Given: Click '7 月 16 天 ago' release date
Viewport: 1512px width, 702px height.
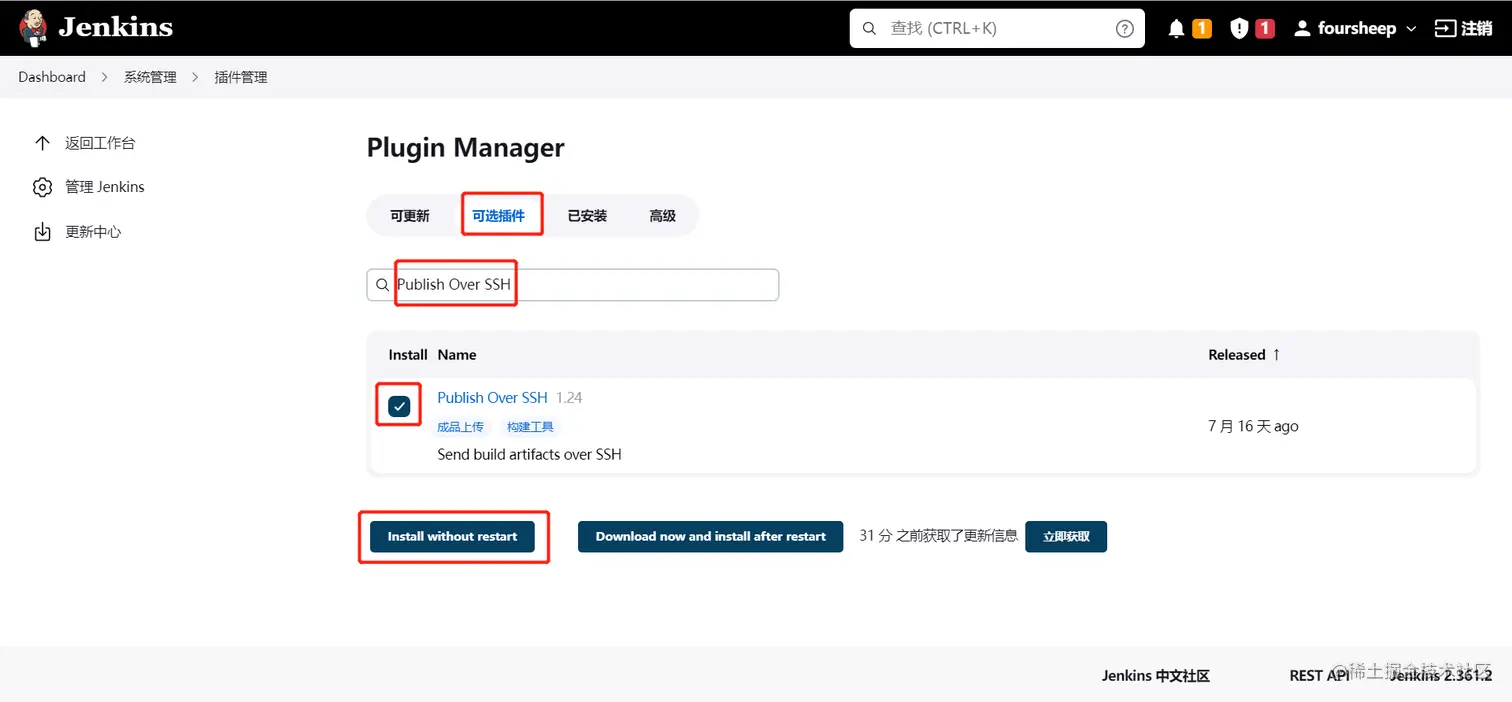Looking at the screenshot, I should pos(1253,426).
